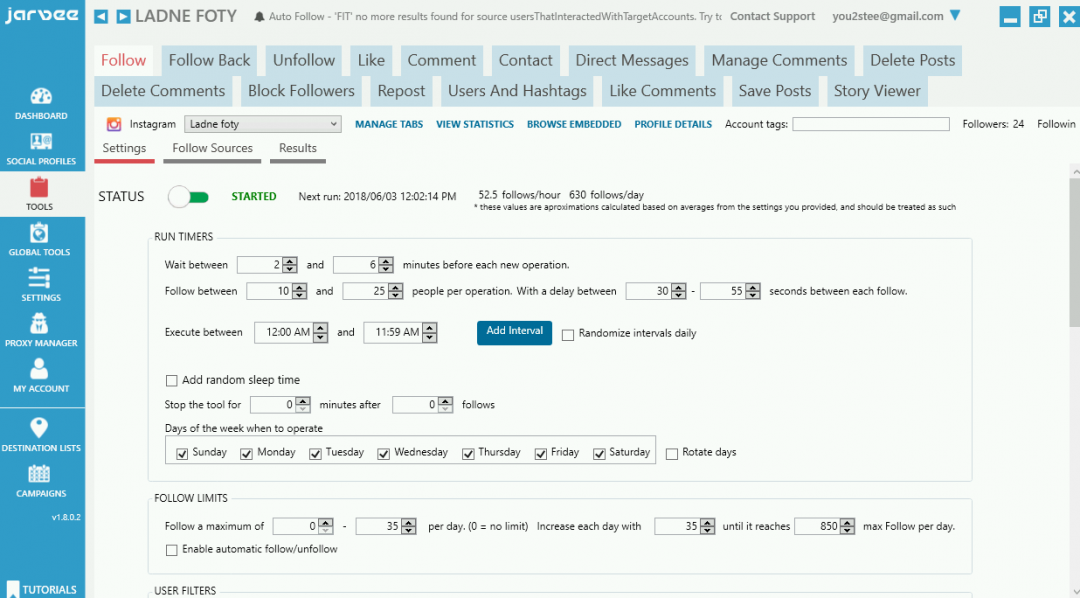Screen dimensions: 1080x598
Task: Click the Account tags input field
Action: (x=870, y=124)
